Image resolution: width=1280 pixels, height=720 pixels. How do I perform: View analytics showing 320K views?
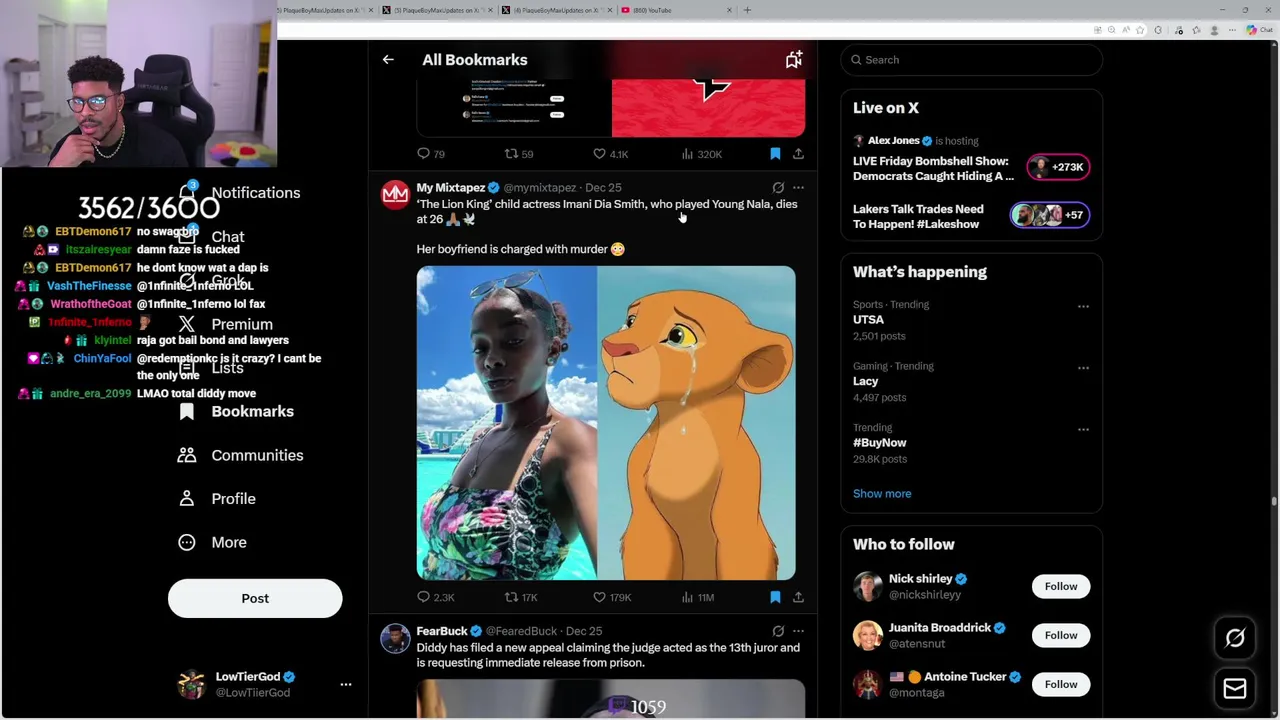coord(702,154)
